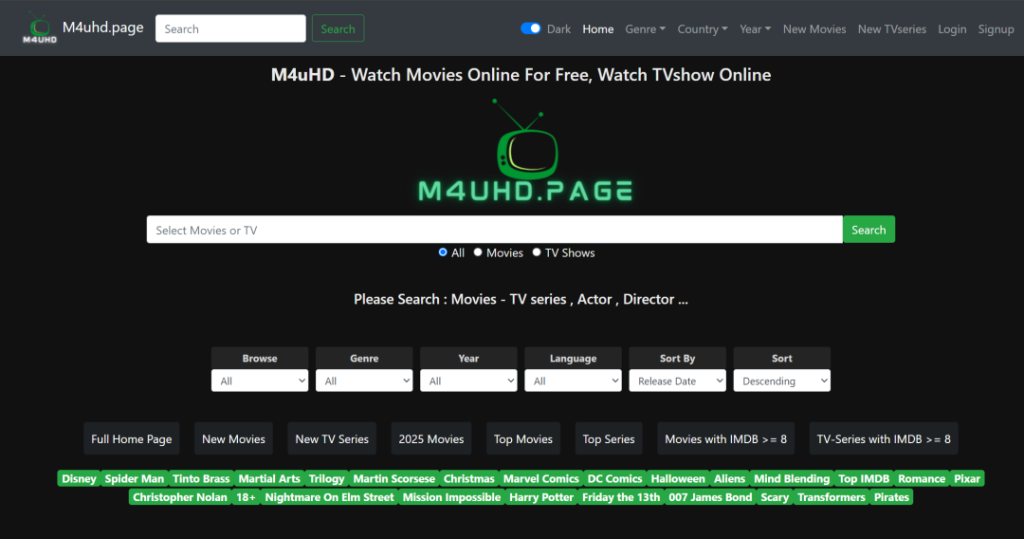Expand the Browse filter dropdown

pyautogui.click(x=260, y=381)
